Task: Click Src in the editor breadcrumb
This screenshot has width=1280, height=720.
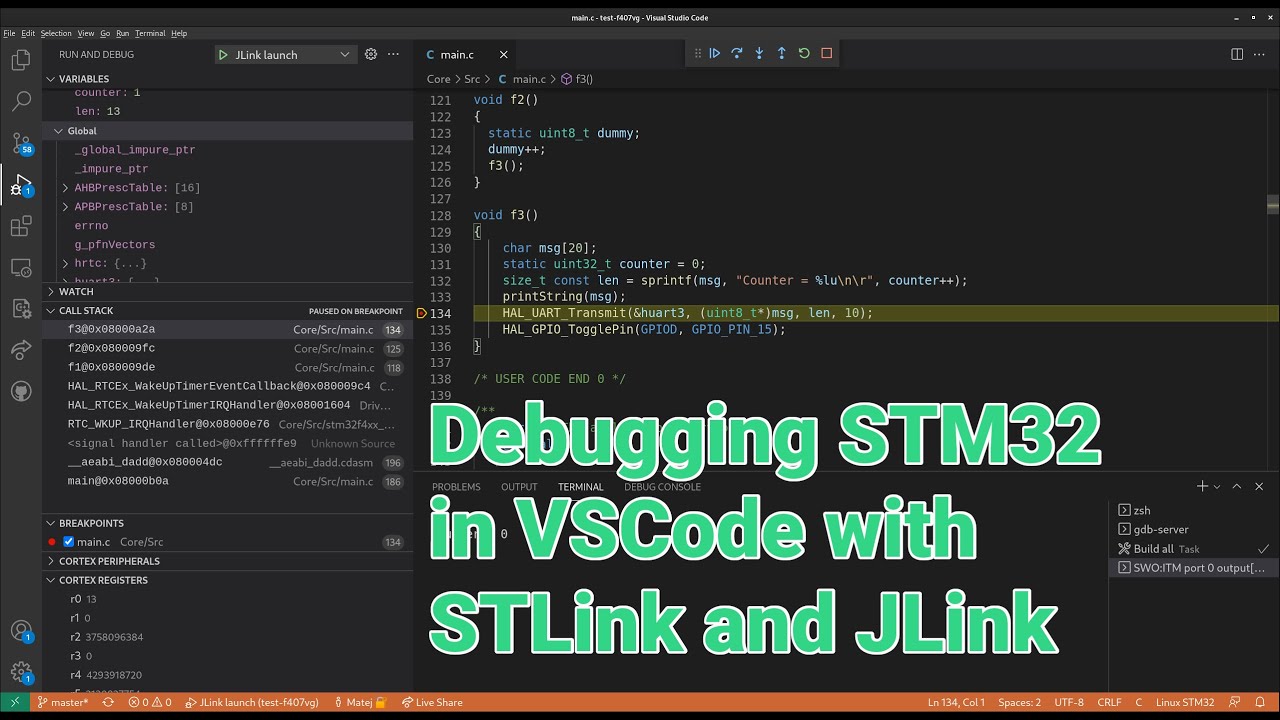Action: tap(472, 79)
